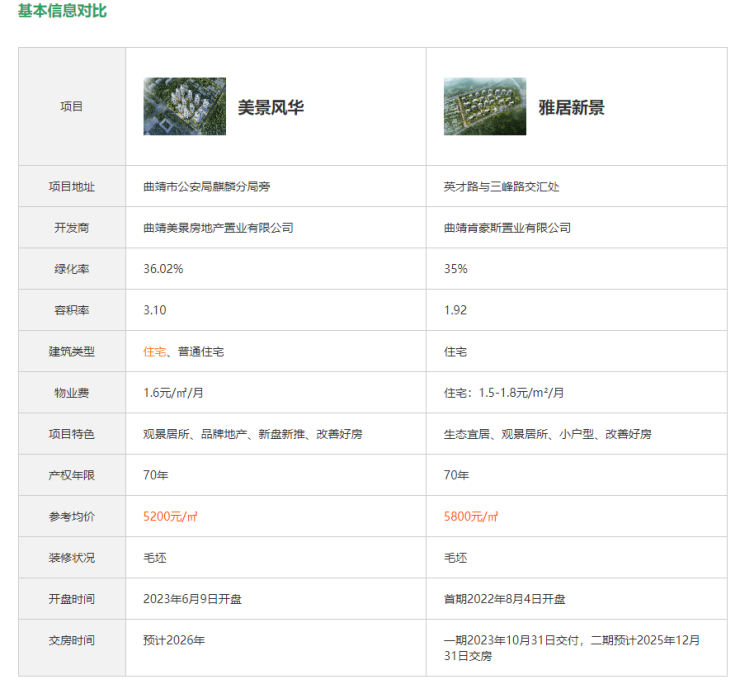
Task: Select address 英才路与三峰路交汇处
Action: (501, 186)
